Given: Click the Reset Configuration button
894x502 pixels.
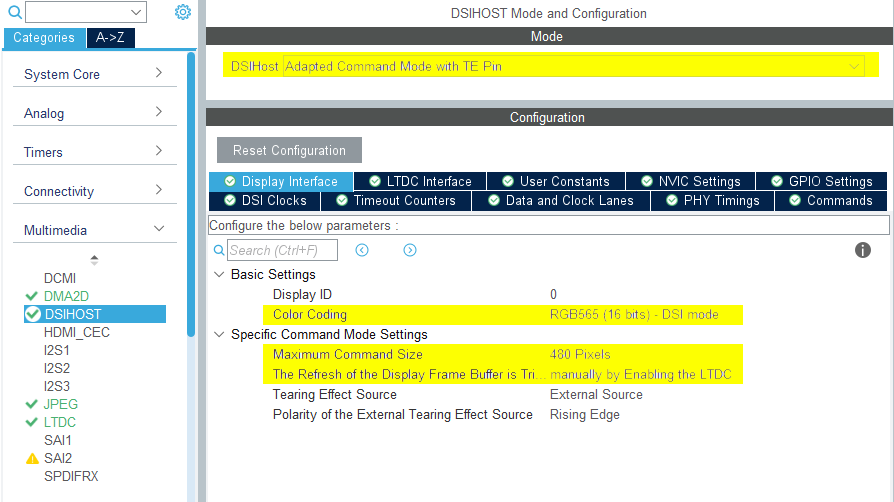Looking at the screenshot, I should [289, 150].
